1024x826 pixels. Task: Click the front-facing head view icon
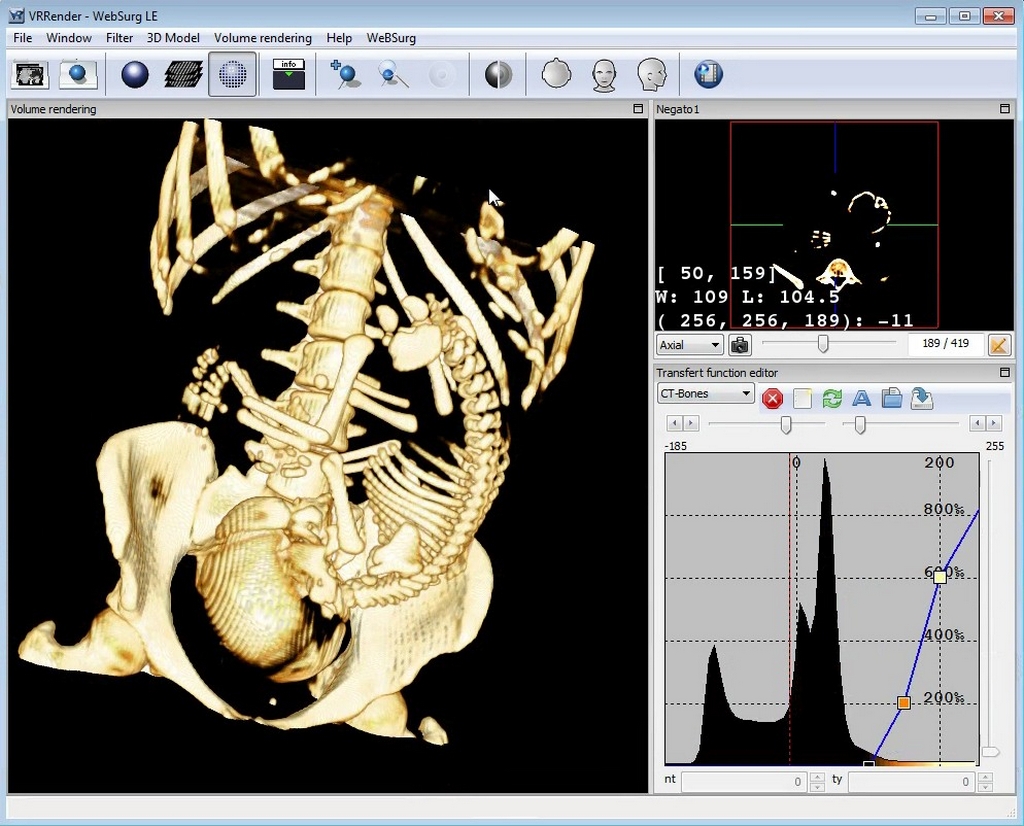click(x=604, y=75)
